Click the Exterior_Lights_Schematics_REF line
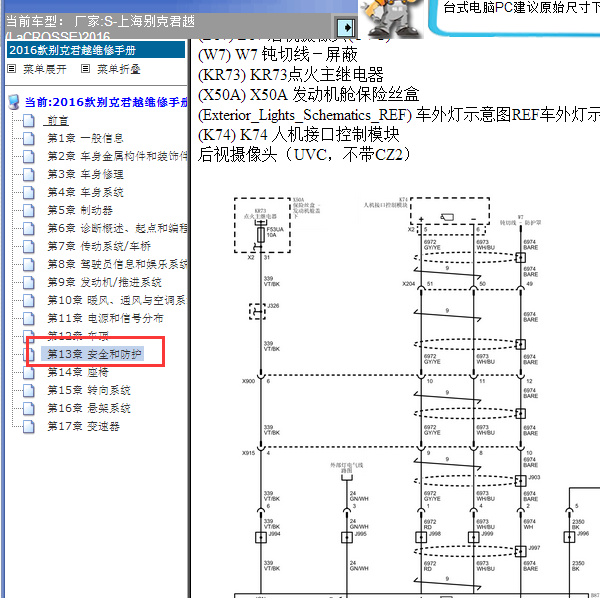 tap(399, 115)
